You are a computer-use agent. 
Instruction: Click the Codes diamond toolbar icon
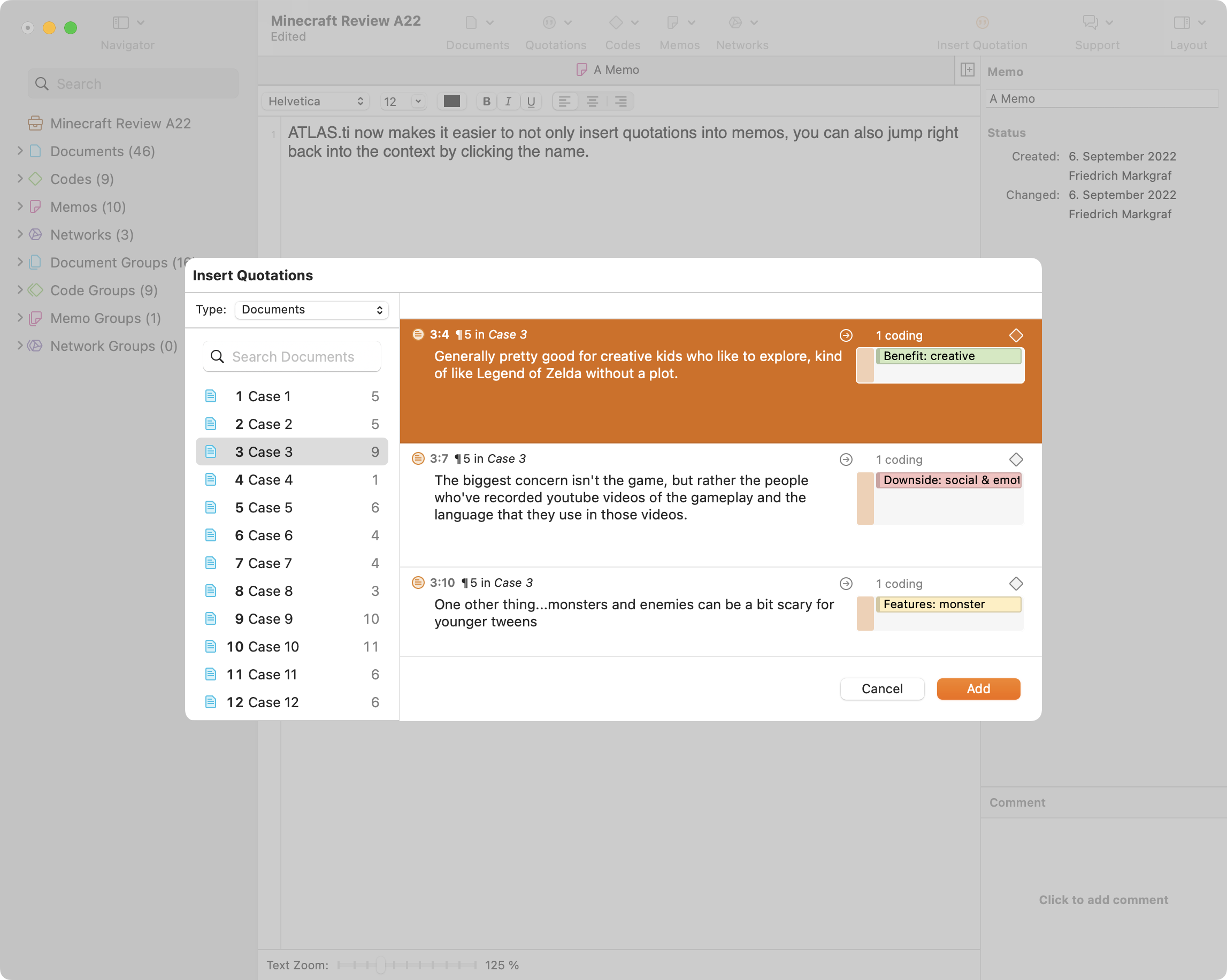point(616,23)
